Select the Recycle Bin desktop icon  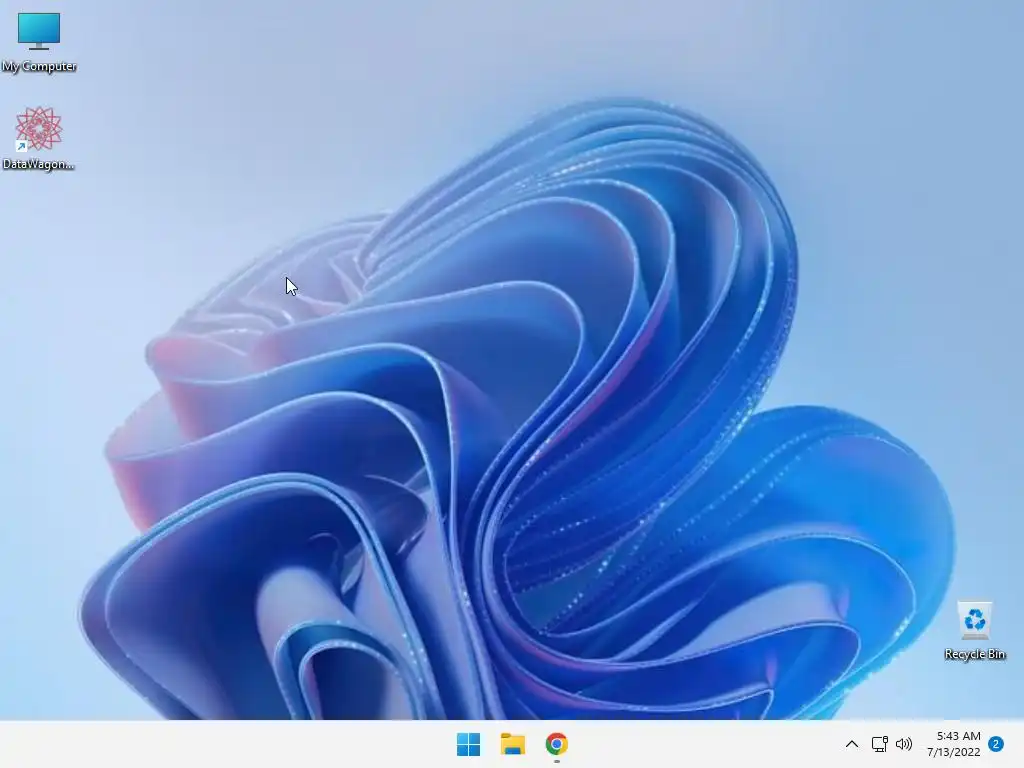coord(974,630)
